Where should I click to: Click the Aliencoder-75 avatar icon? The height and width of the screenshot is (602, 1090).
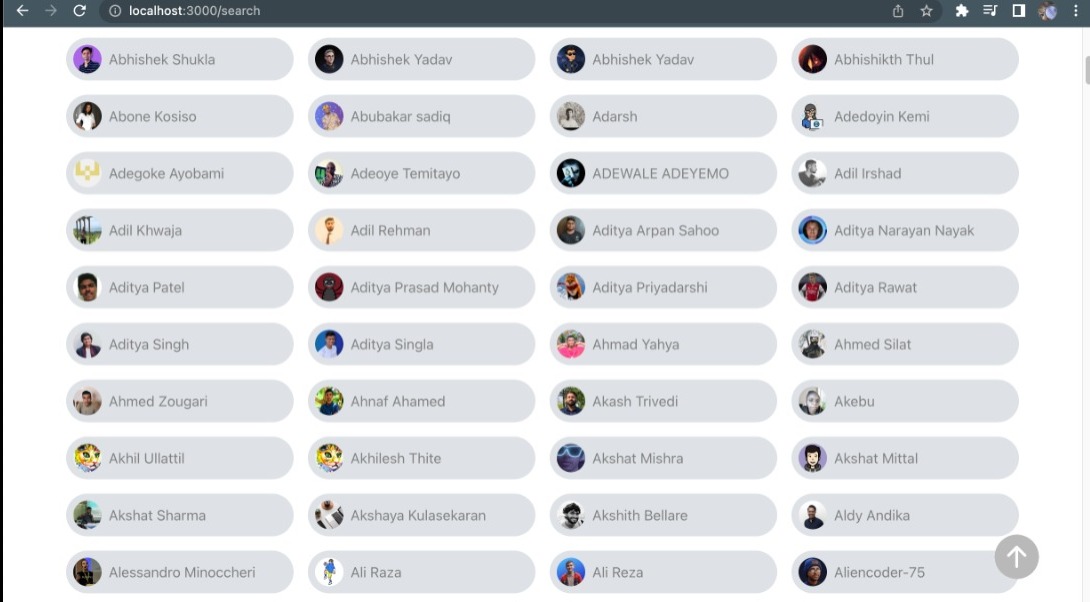pyautogui.click(x=812, y=572)
